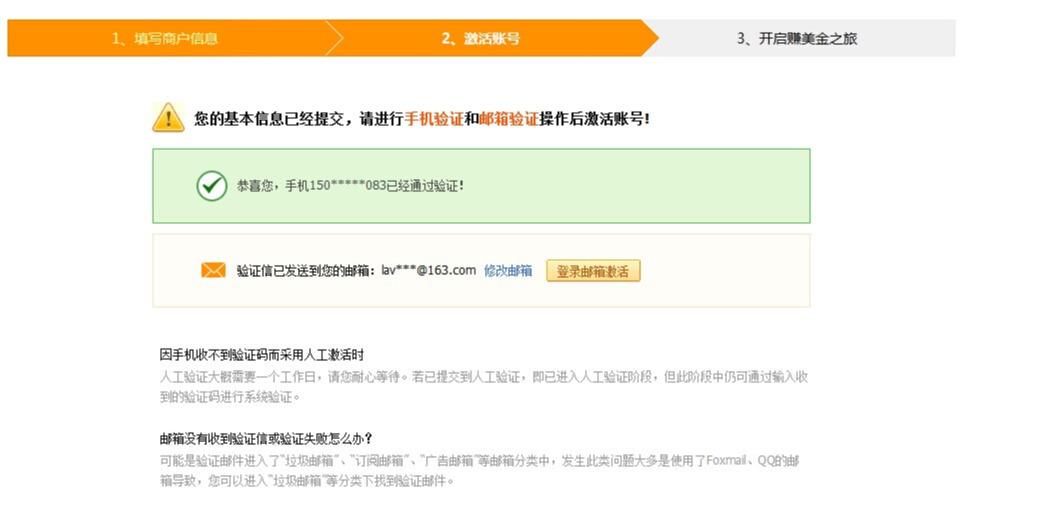Open step 1 填写商户信息
This screenshot has height=513, width=1044.
165,38
